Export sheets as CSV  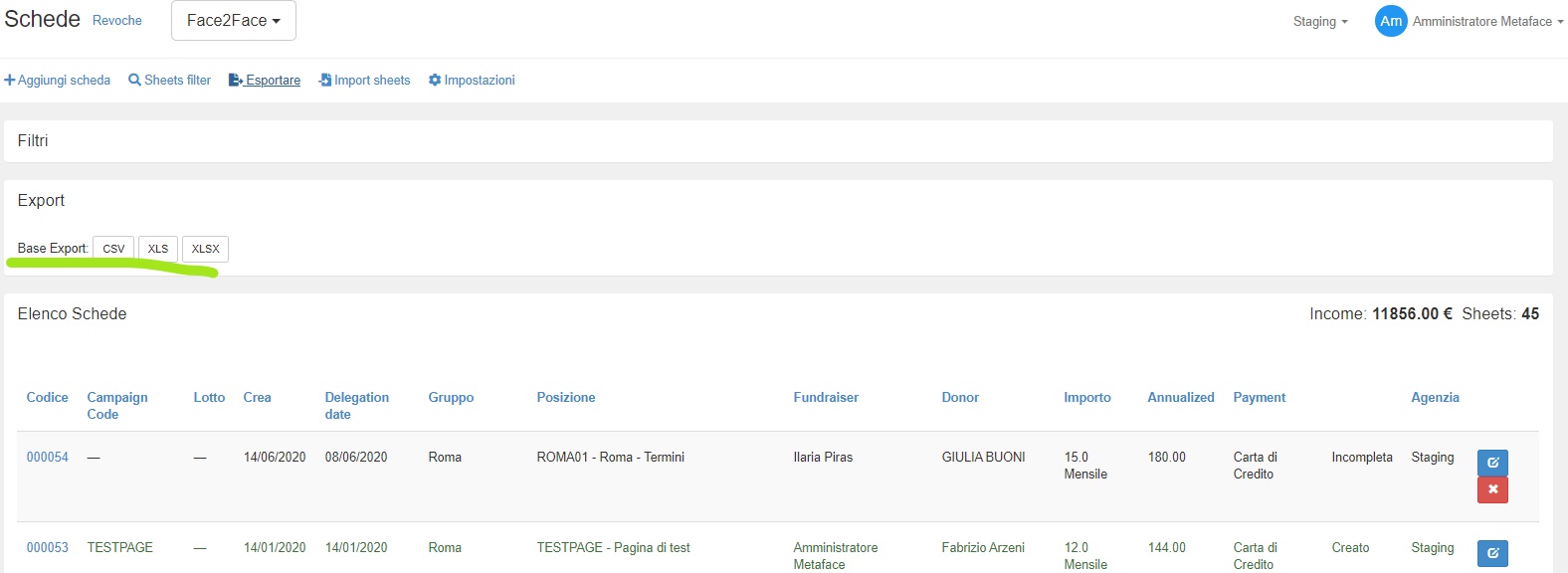pyautogui.click(x=113, y=249)
